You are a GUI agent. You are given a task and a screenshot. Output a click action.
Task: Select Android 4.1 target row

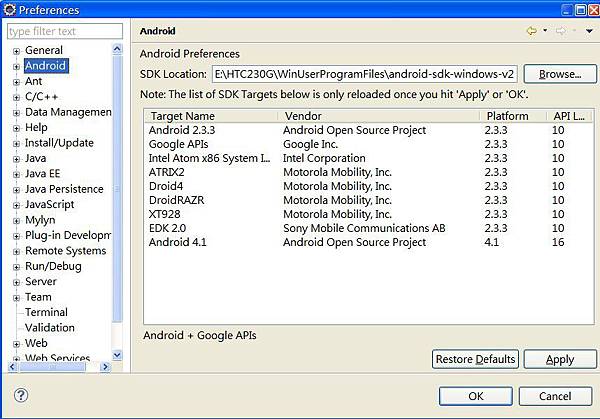tap(187, 243)
